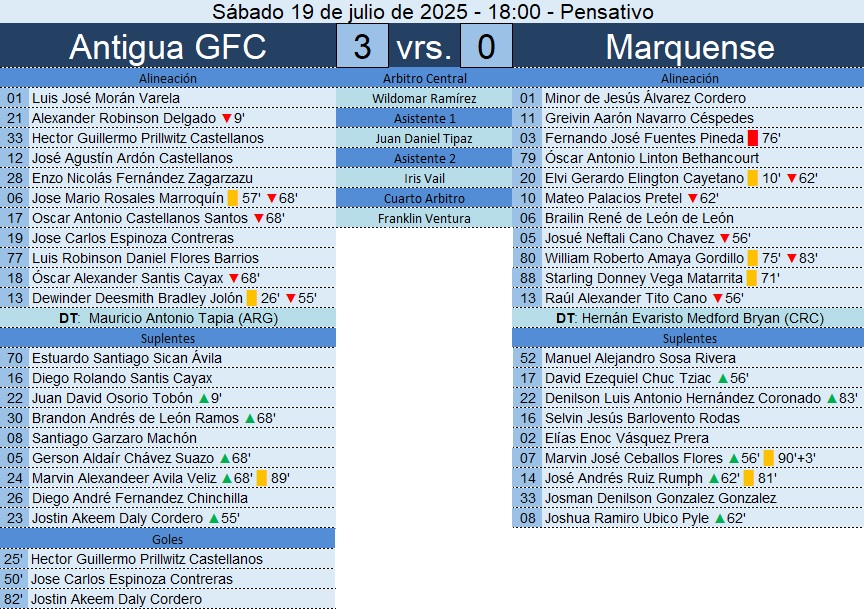Click green arrow next to Jostin Akeem Daly in Suplentes
This screenshot has width=864, height=609.
214,518
